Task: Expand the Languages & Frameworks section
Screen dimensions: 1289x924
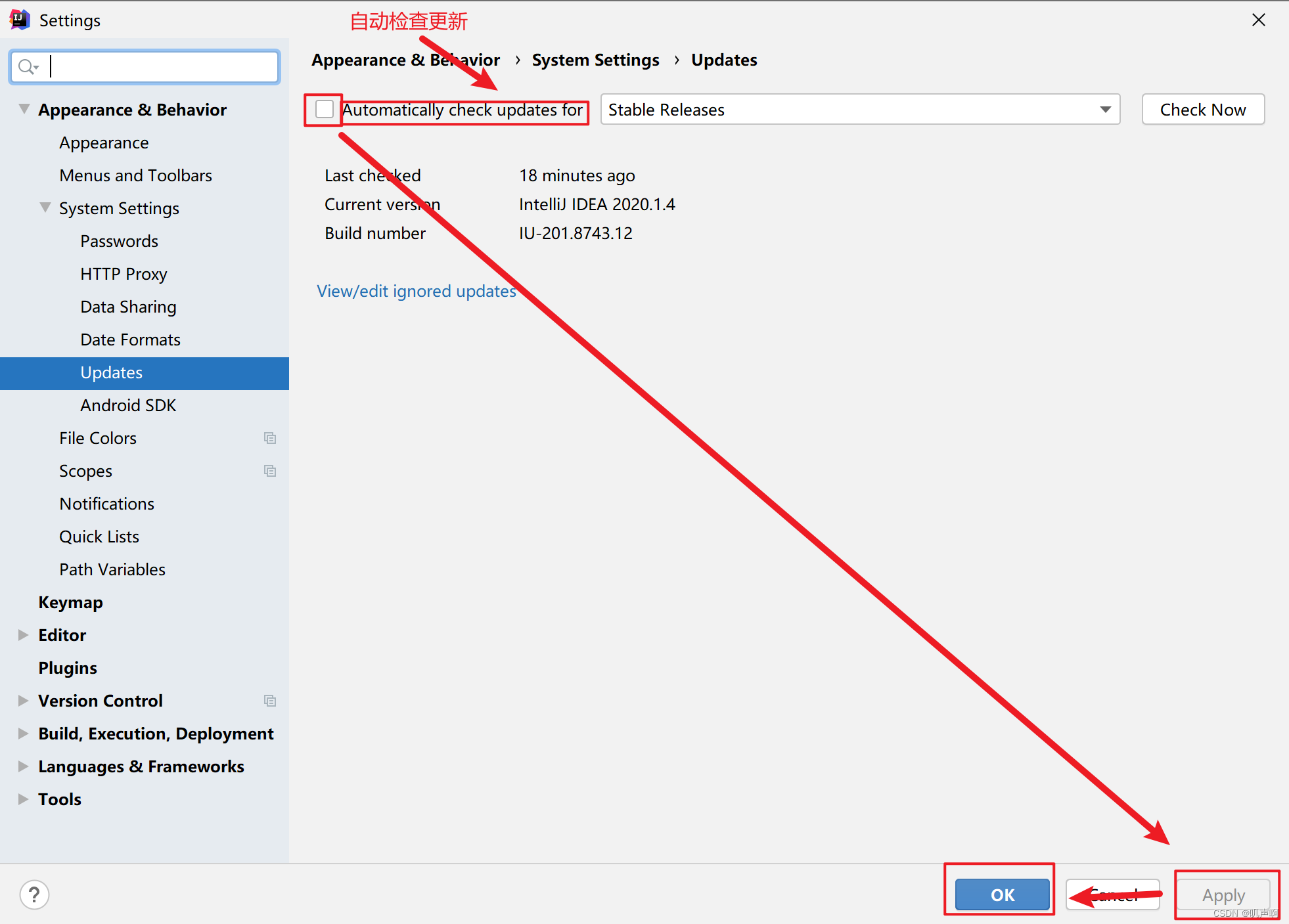Action: click(23, 766)
